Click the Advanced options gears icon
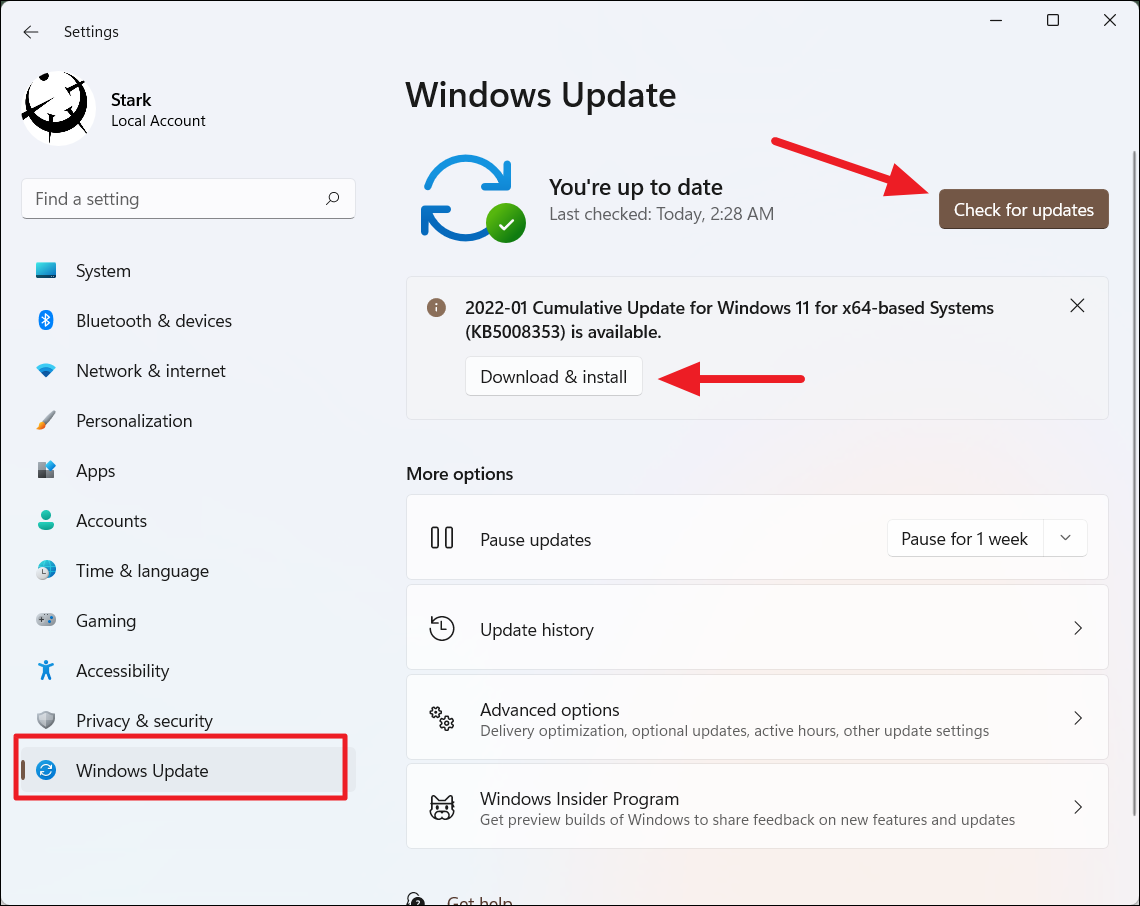The image size is (1140, 906). [442, 718]
